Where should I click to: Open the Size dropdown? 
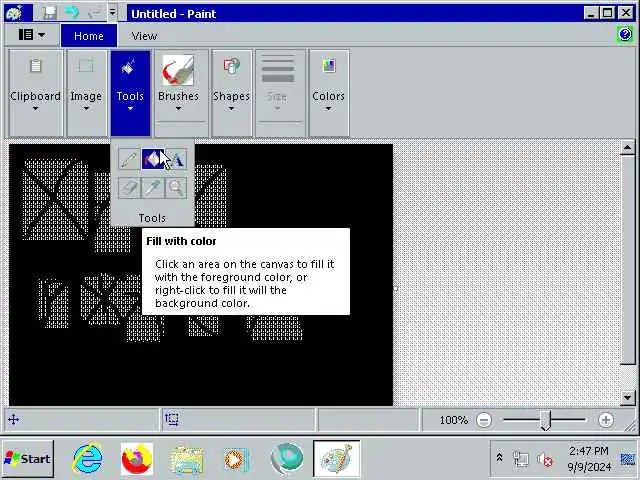coord(277,93)
